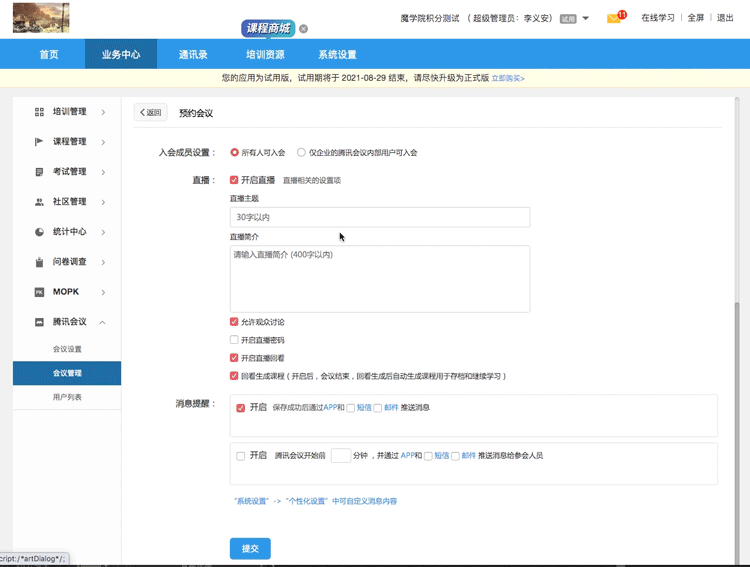This screenshot has width=750, height=567.
Task: Click the 培训管理 grid icon in sidebar
Action: [x=39, y=112]
